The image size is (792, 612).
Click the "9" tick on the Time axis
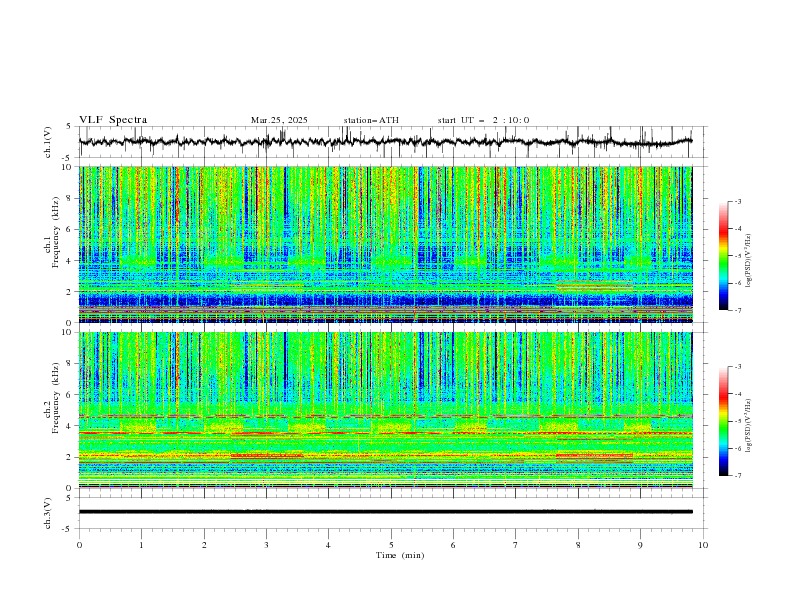point(640,545)
